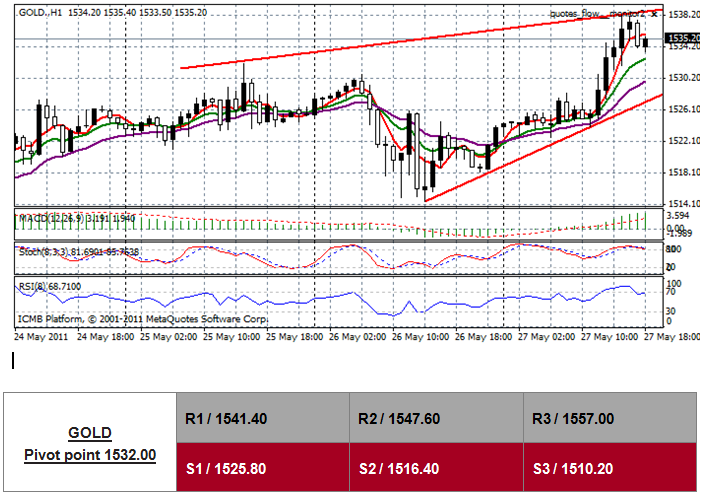Click the 24 May 18:00 time label
Viewport: 706px width, 498px height.
point(105,337)
